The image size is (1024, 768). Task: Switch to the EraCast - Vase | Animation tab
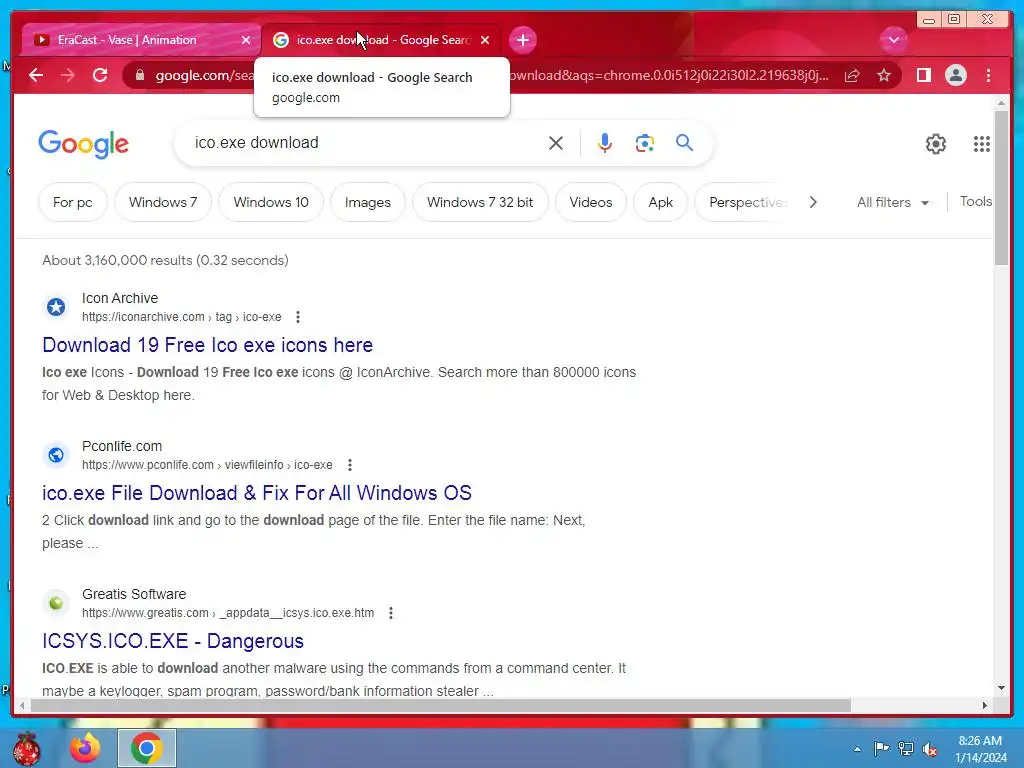click(x=141, y=40)
